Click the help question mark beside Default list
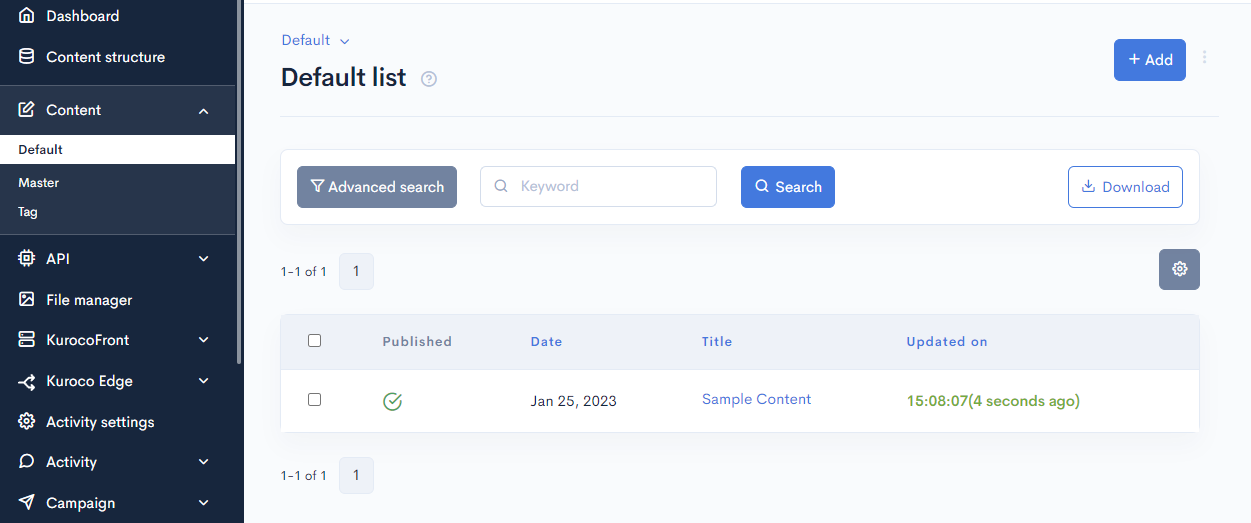The width and height of the screenshot is (1251, 523). [429, 79]
